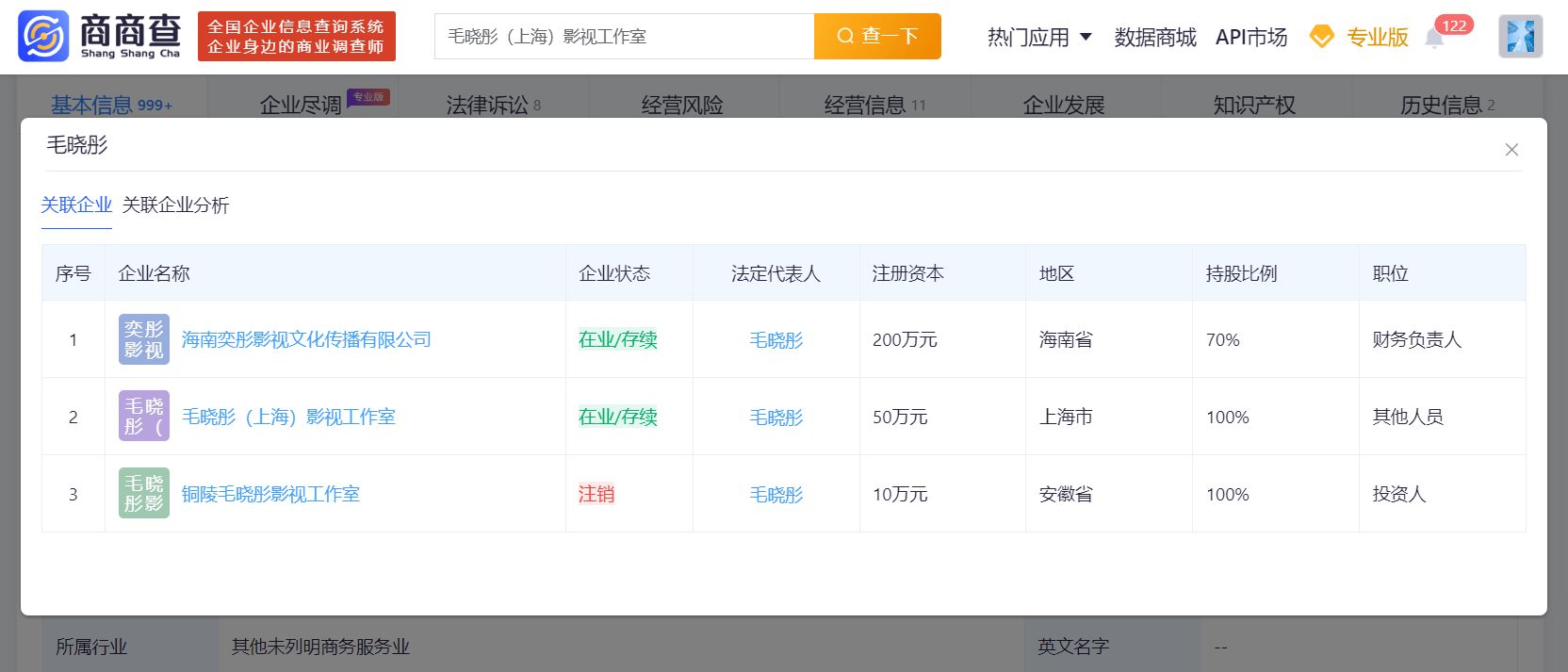The height and width of the screenshot is (672, 1568).
Task: Click the red slogan banner 全国企业信息查询系统
Action: pyautogui.click(x=297, y=37)
